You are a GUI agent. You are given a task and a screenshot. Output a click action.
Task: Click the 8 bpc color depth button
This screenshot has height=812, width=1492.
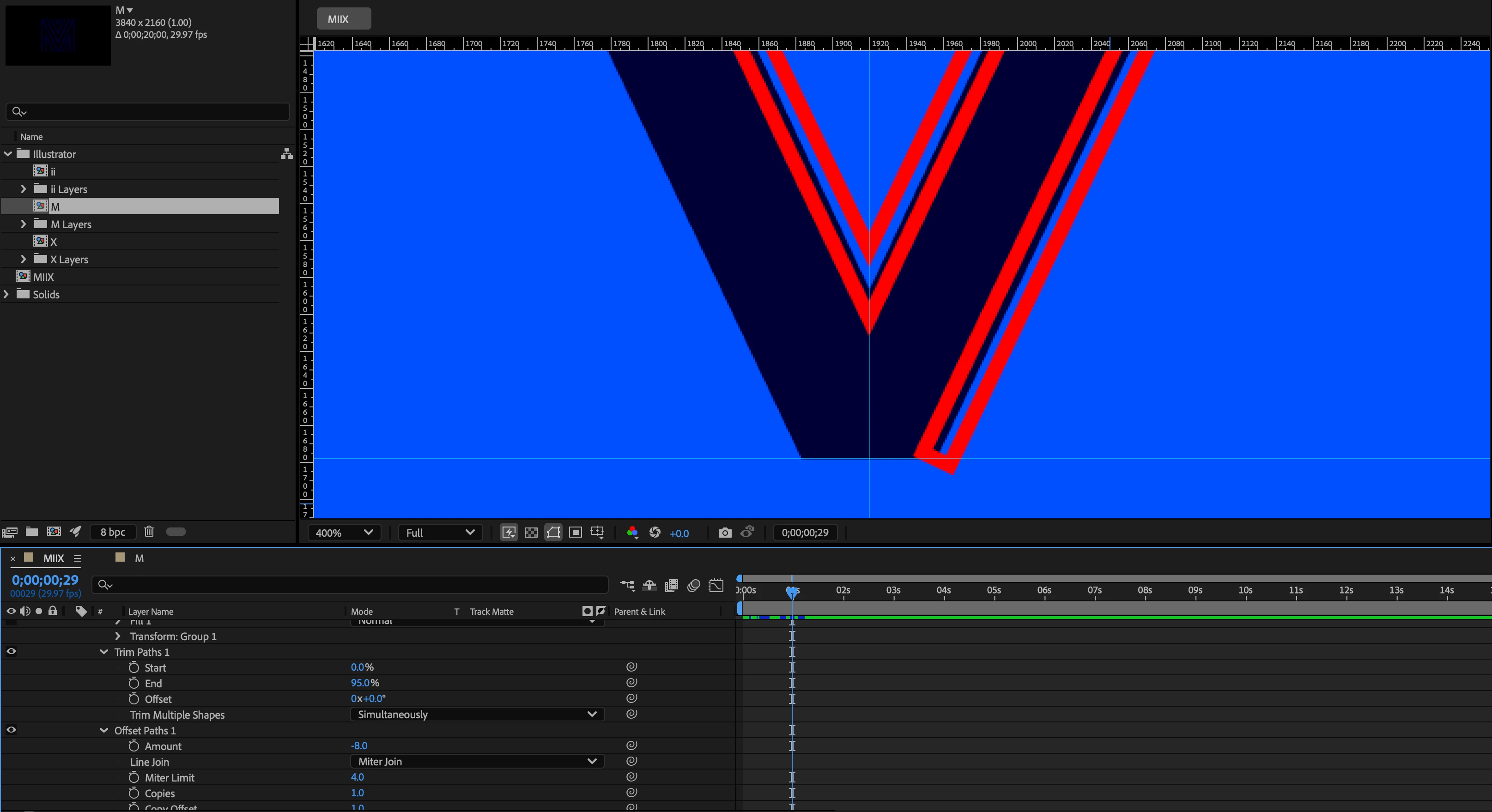[x=112, y=532]
